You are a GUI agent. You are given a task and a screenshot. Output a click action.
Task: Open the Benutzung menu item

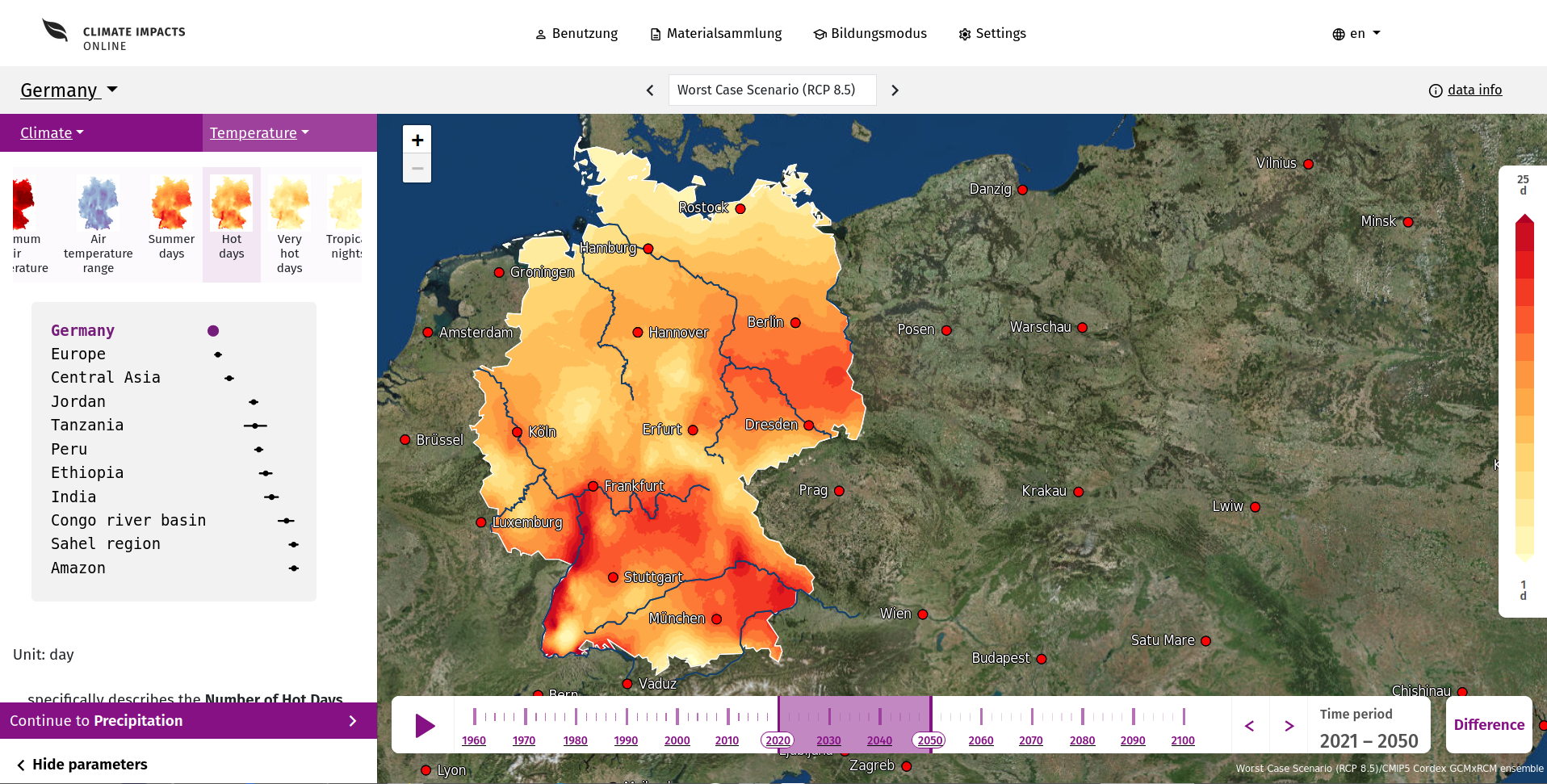click(576, 34)
